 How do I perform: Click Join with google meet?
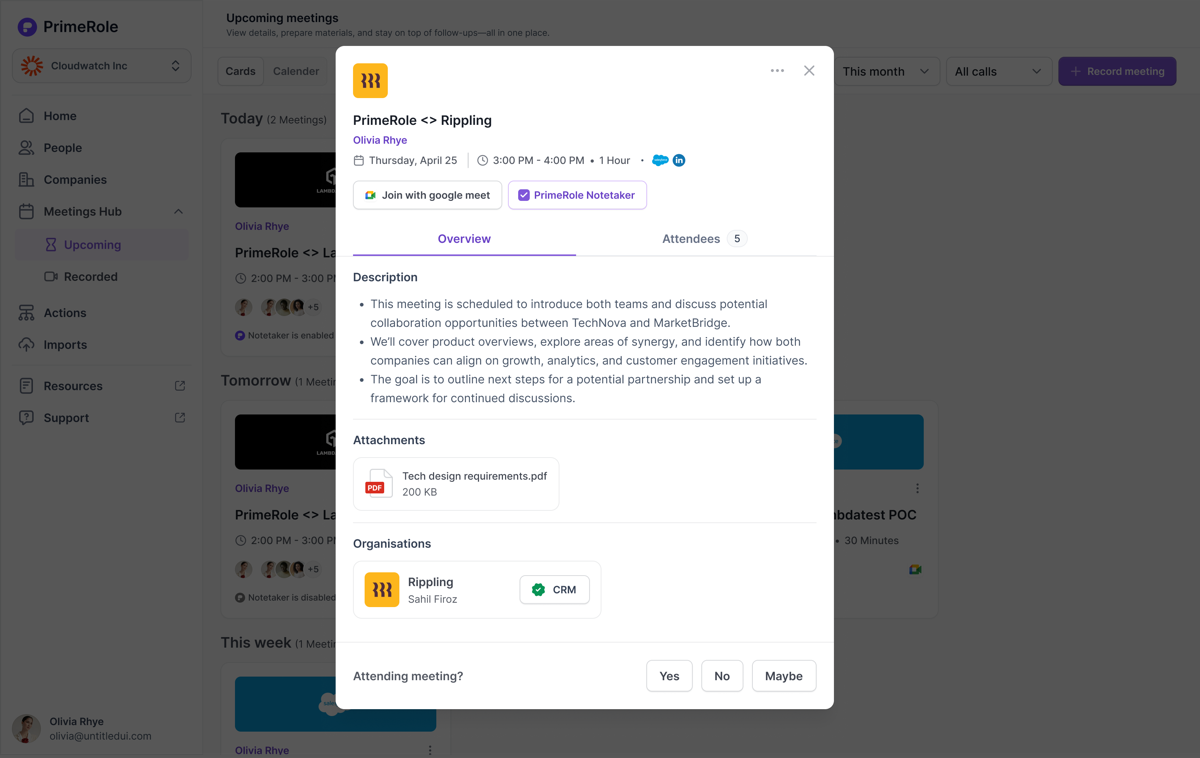click(427, 195)
